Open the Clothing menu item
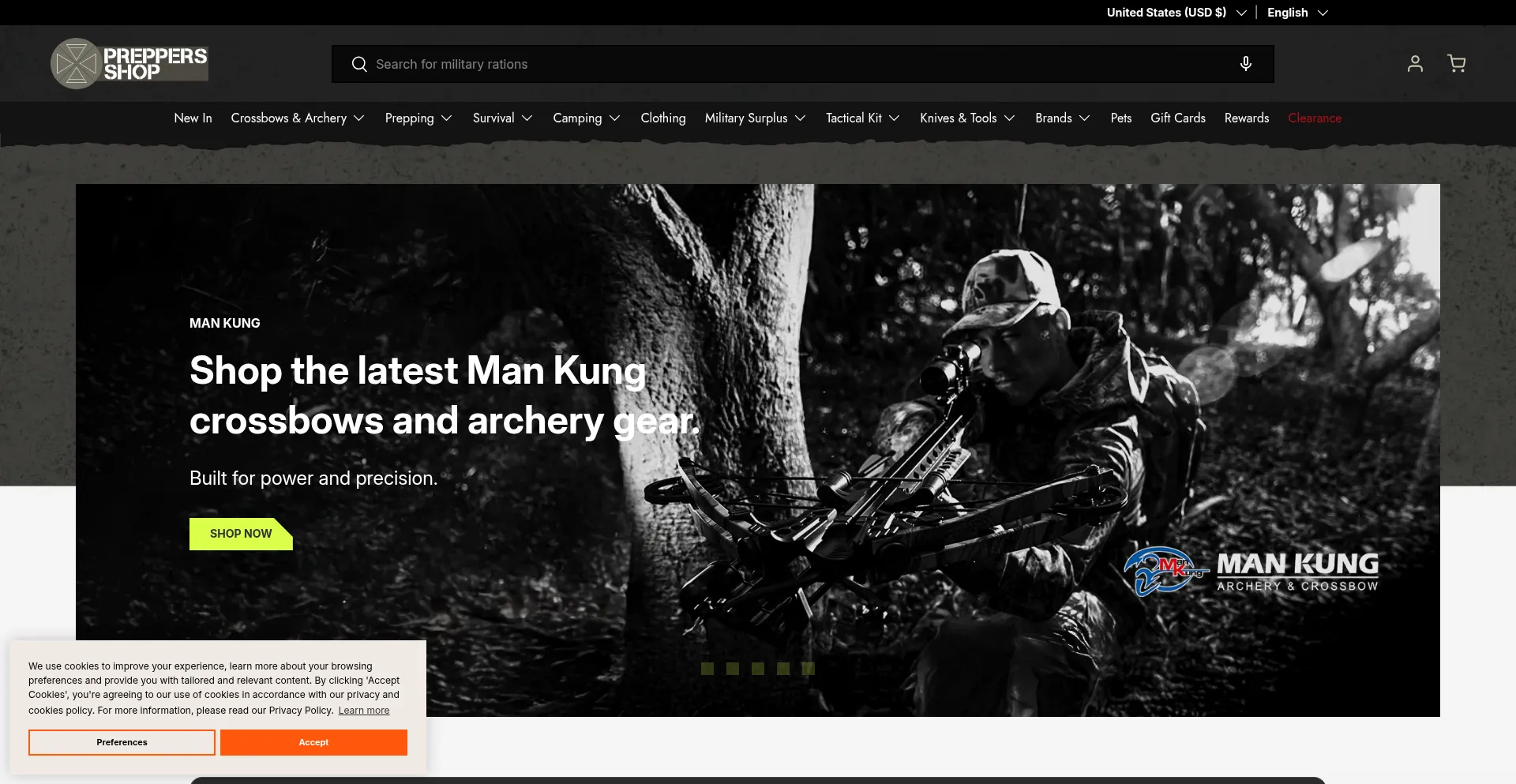The width and height of the screenshot is (1516, 784). (662, 118)
